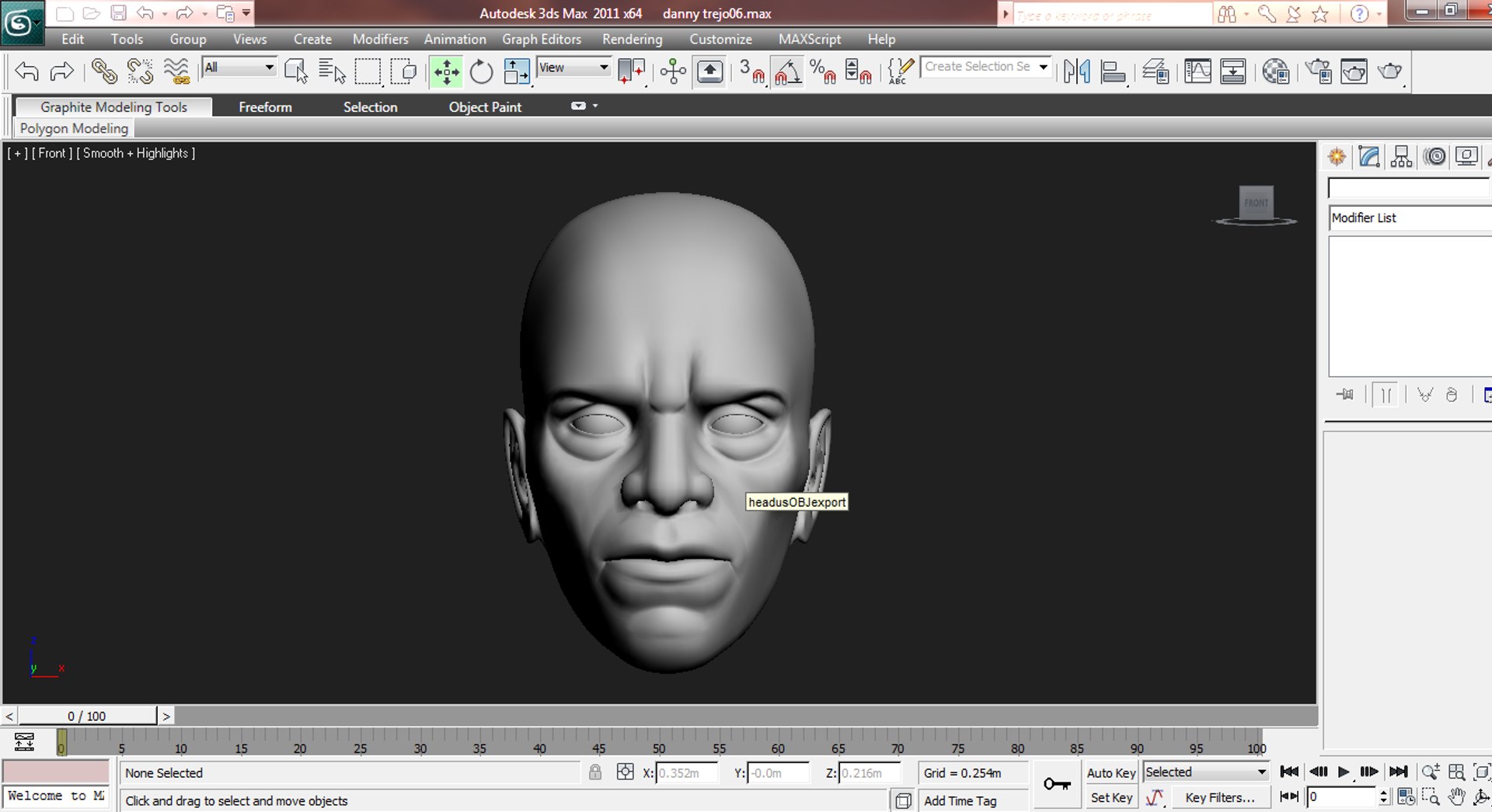Toggle Auto Key animation mode
This screenshot has height=812, width=1492.
tap(1110, 772)
